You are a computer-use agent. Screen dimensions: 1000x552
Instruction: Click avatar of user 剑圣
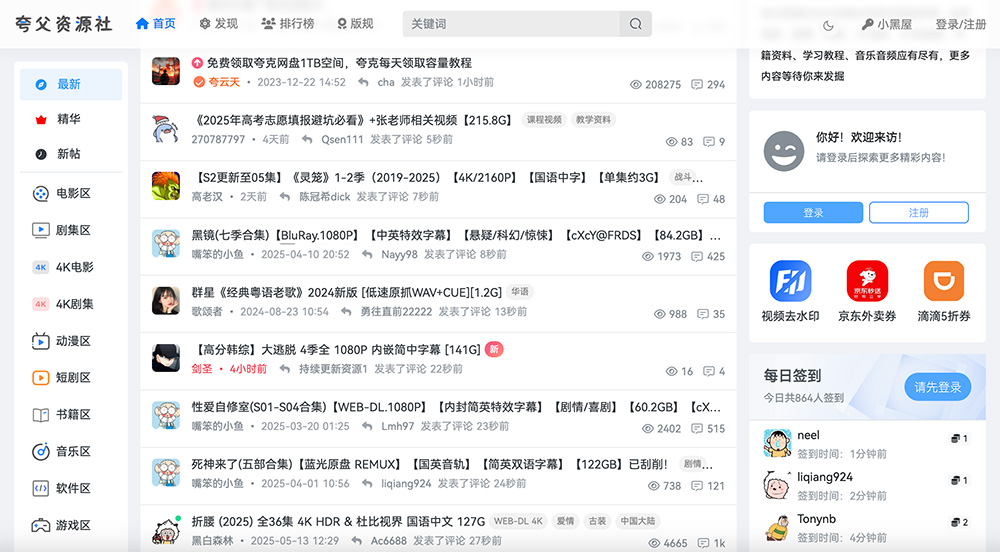166,358
